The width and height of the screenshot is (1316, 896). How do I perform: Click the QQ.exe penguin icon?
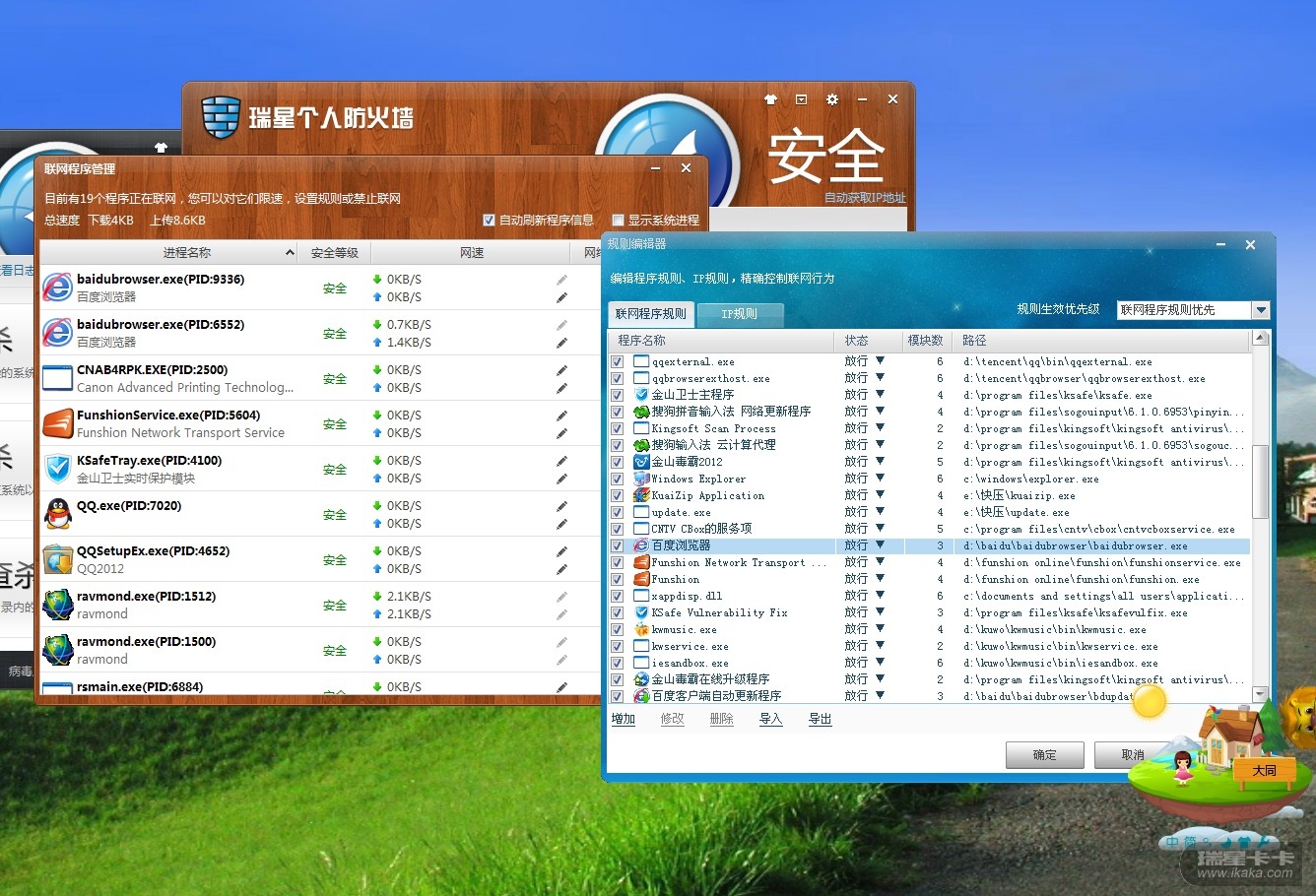(58, 514)
